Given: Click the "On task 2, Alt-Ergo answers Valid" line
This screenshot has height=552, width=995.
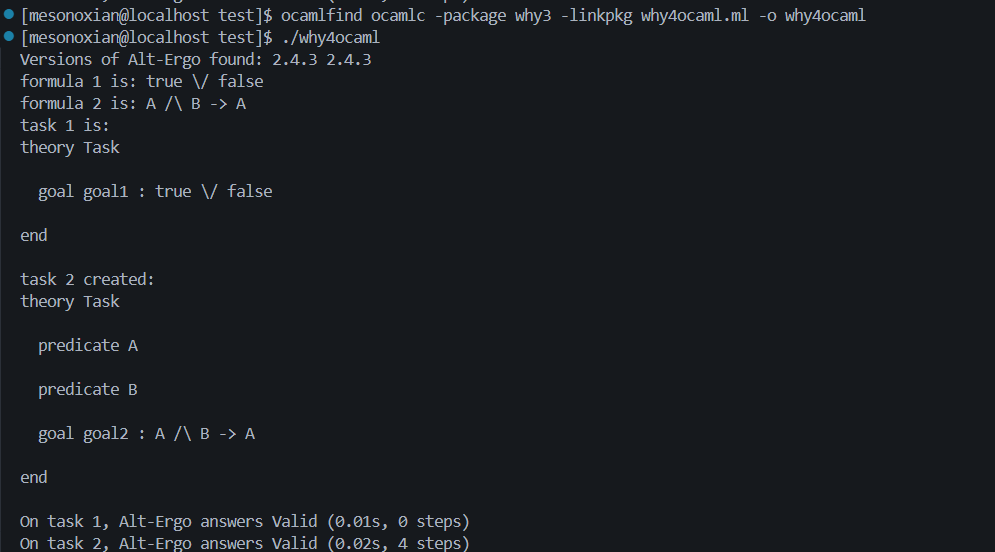Looking at the screenshot, I should (x=245, y=543).
